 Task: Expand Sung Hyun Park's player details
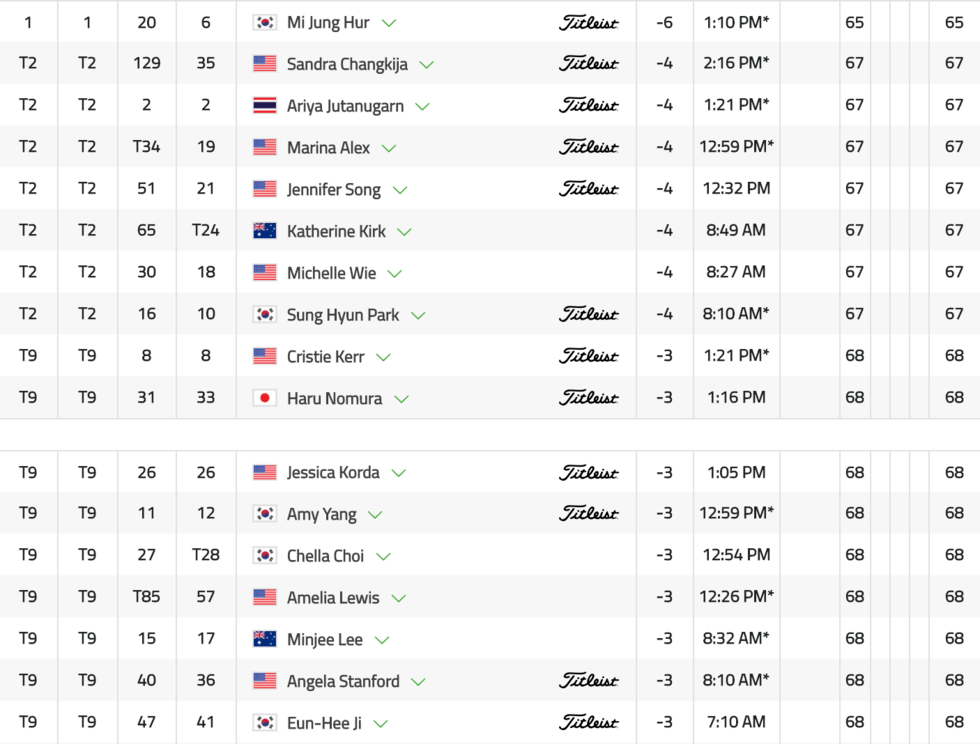click(x=418, y=315)
